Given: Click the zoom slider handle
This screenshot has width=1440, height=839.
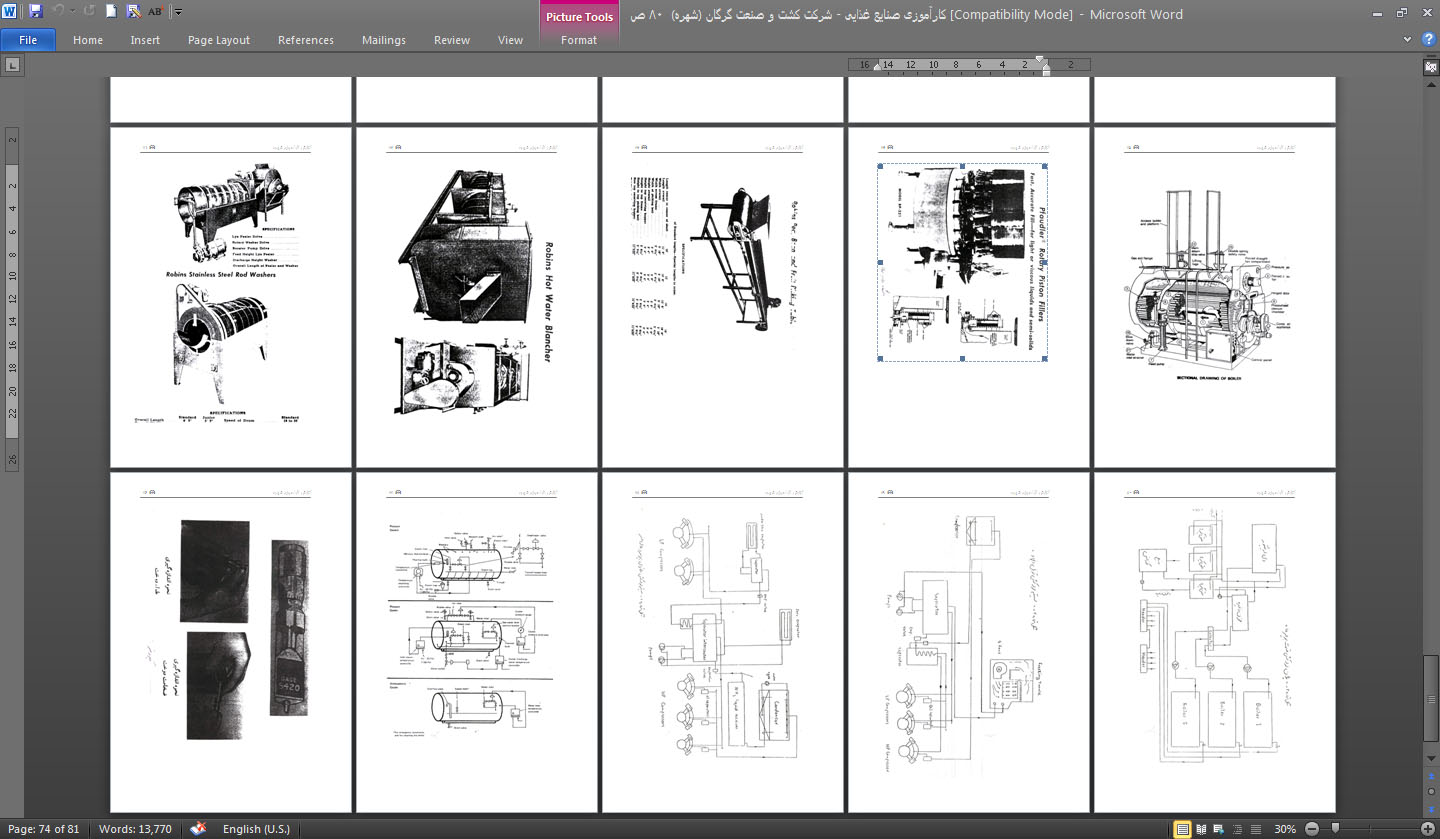Looking at the screenshot, I should click(x=1334, y=829).
